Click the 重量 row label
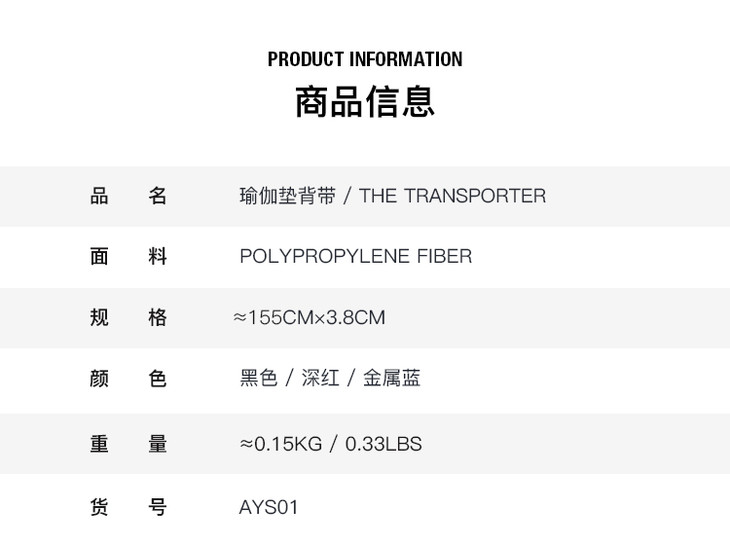 click(128, 444)
